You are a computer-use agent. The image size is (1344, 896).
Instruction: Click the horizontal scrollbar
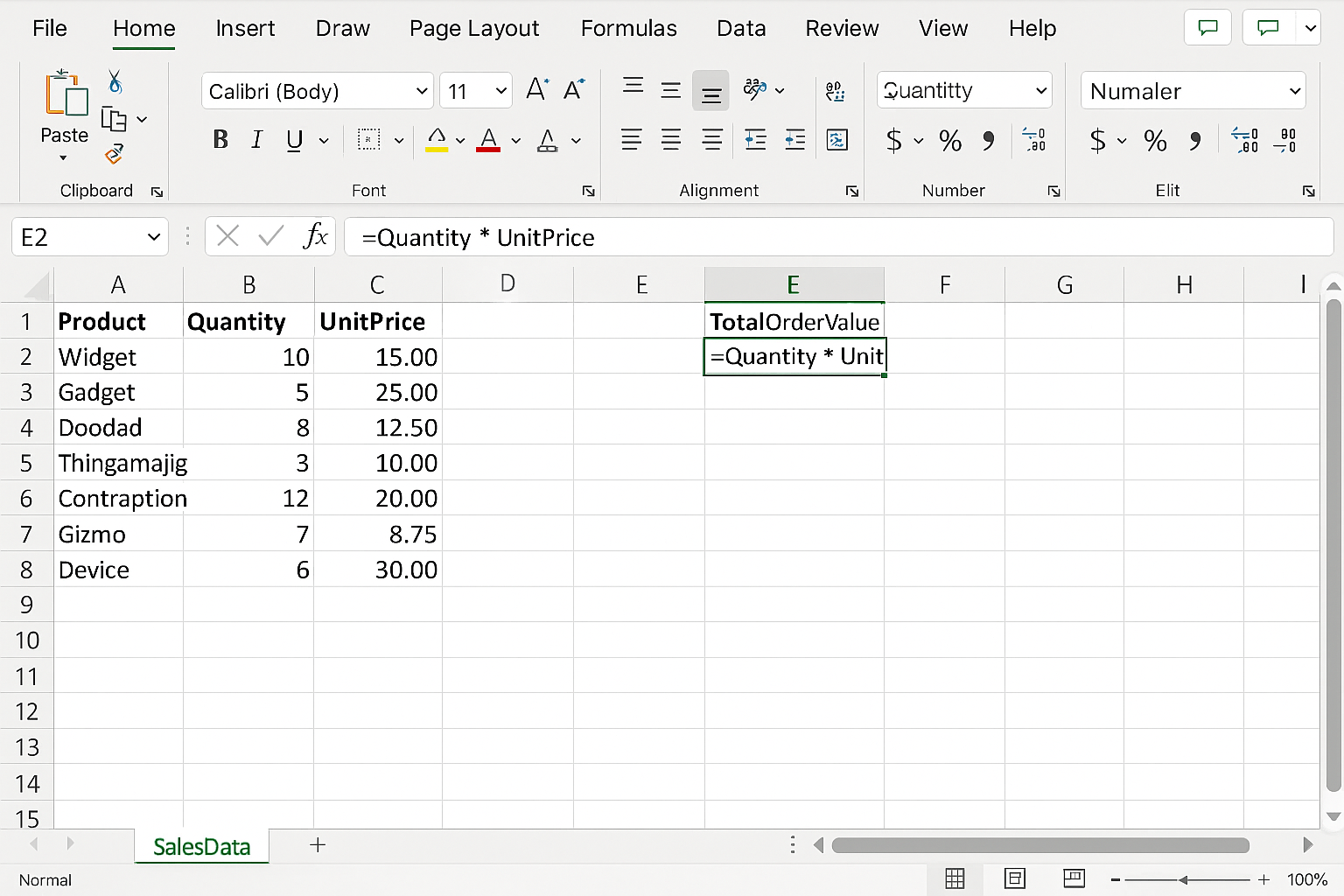pyautogui.click(x=1040, y=845)
